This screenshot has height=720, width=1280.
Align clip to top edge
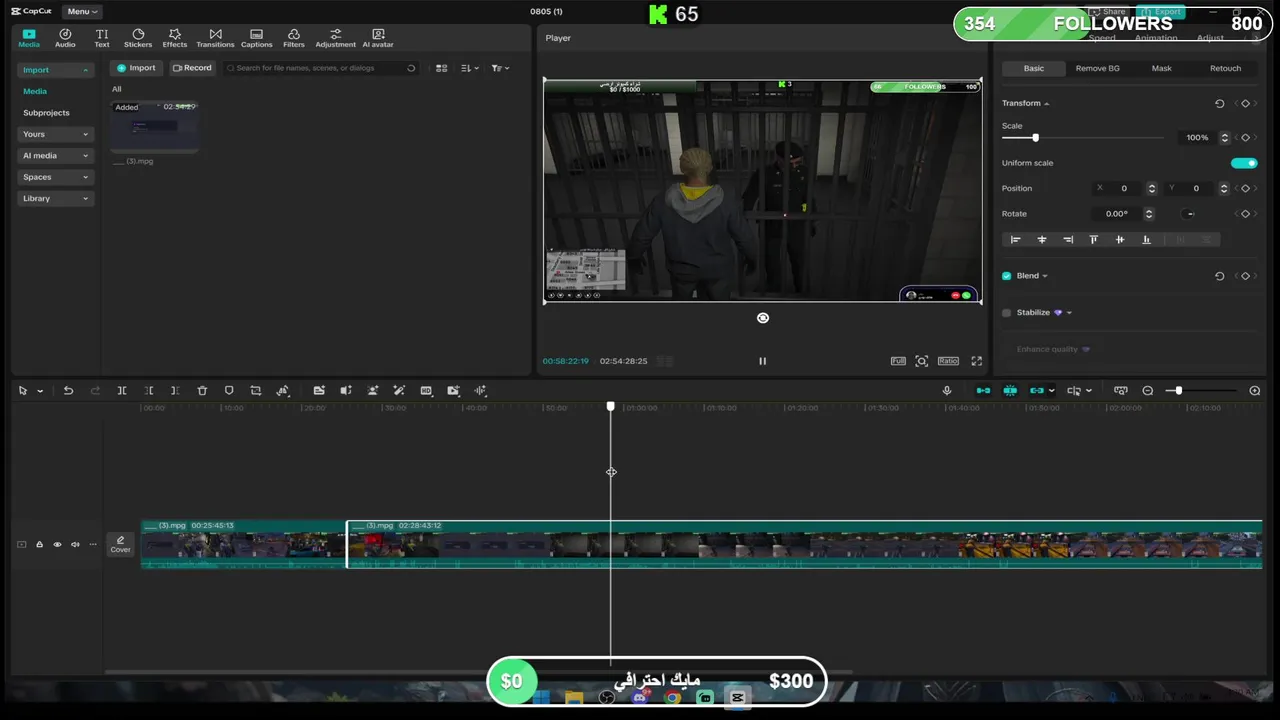coord(1093,240)
